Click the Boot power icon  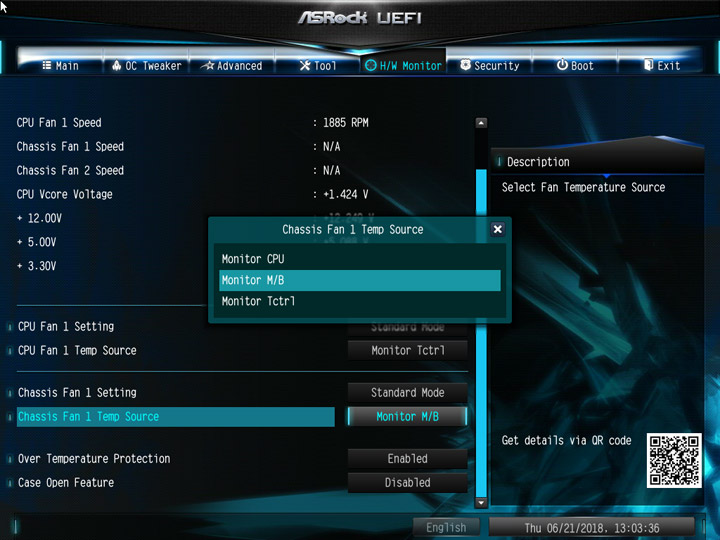[562, 65]
